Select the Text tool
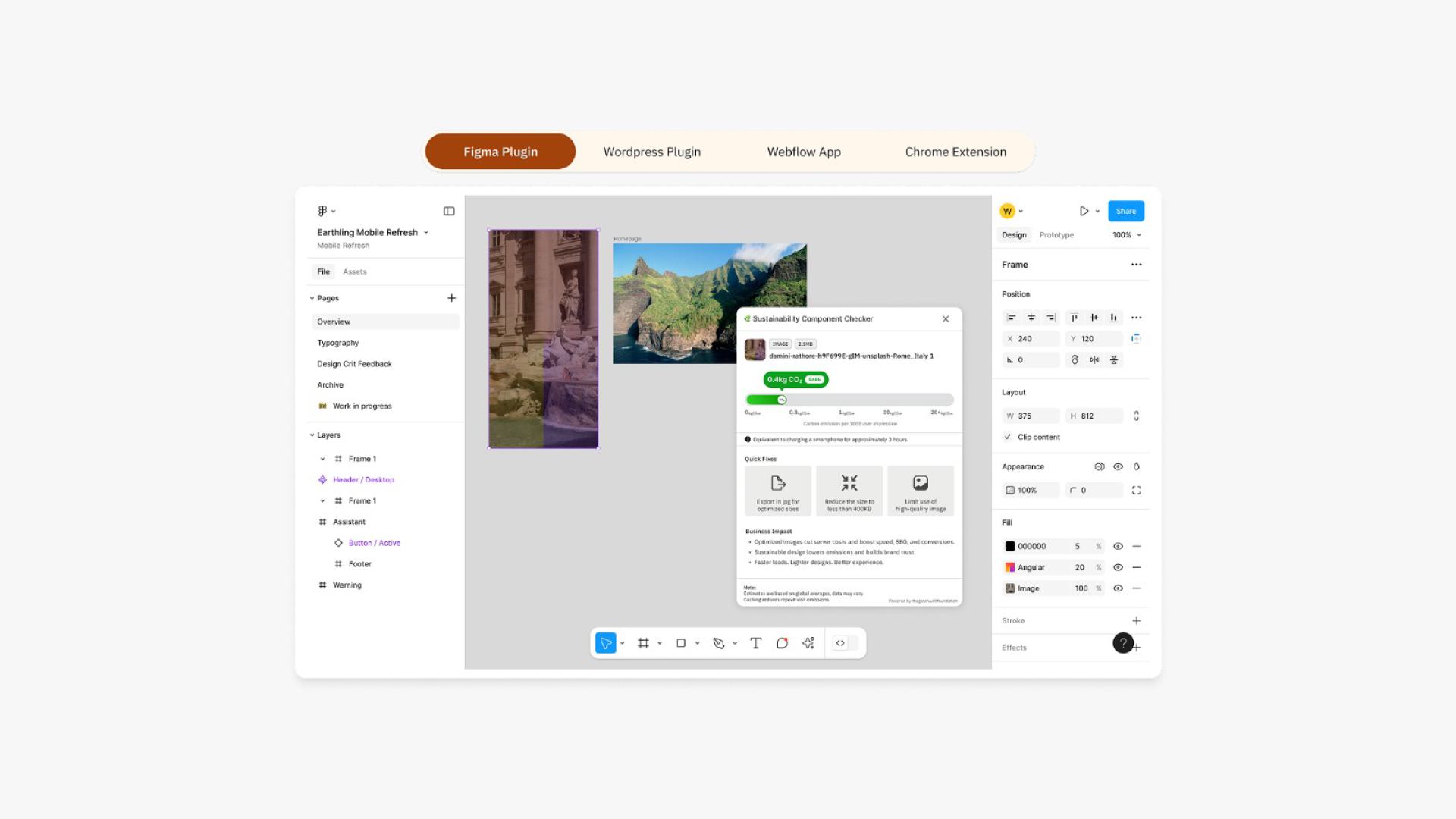The height and width of the screenshot is (819, 1456). click(755, 643)
